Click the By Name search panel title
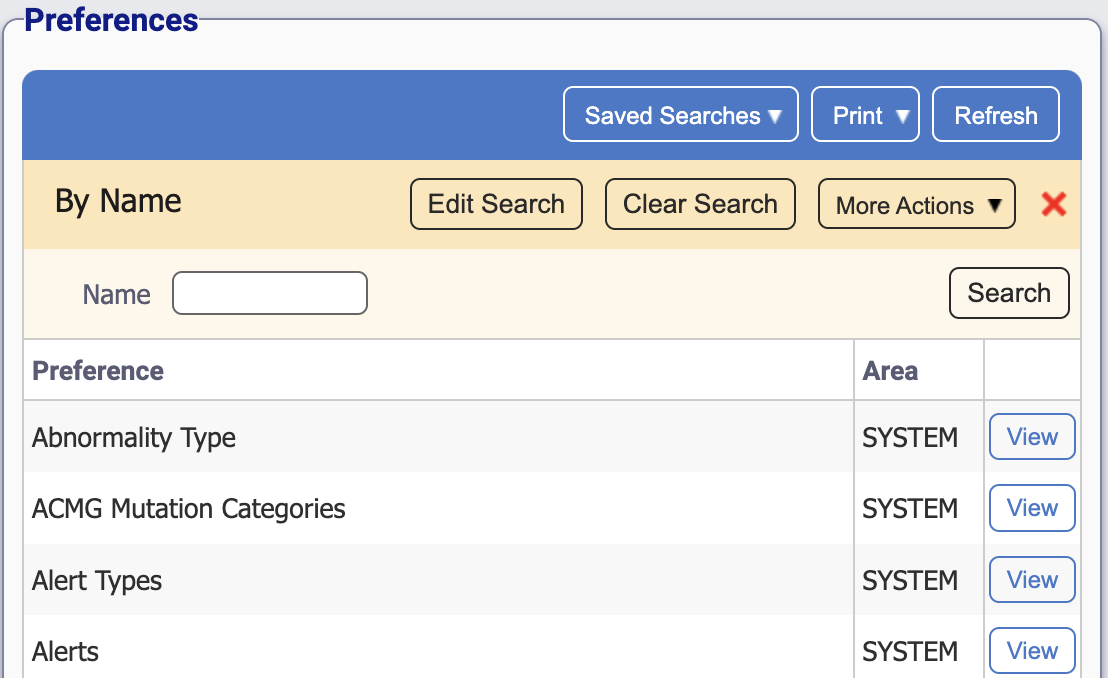The height and width of the screenshot is (678, 1108). pos(118,202)
